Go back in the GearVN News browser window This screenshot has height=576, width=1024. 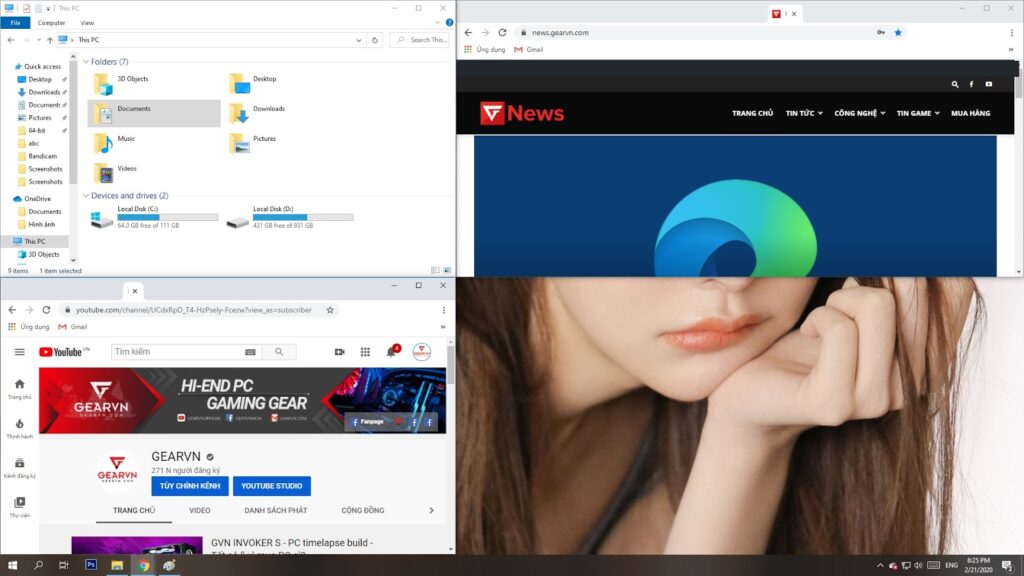tap(468, 33)
